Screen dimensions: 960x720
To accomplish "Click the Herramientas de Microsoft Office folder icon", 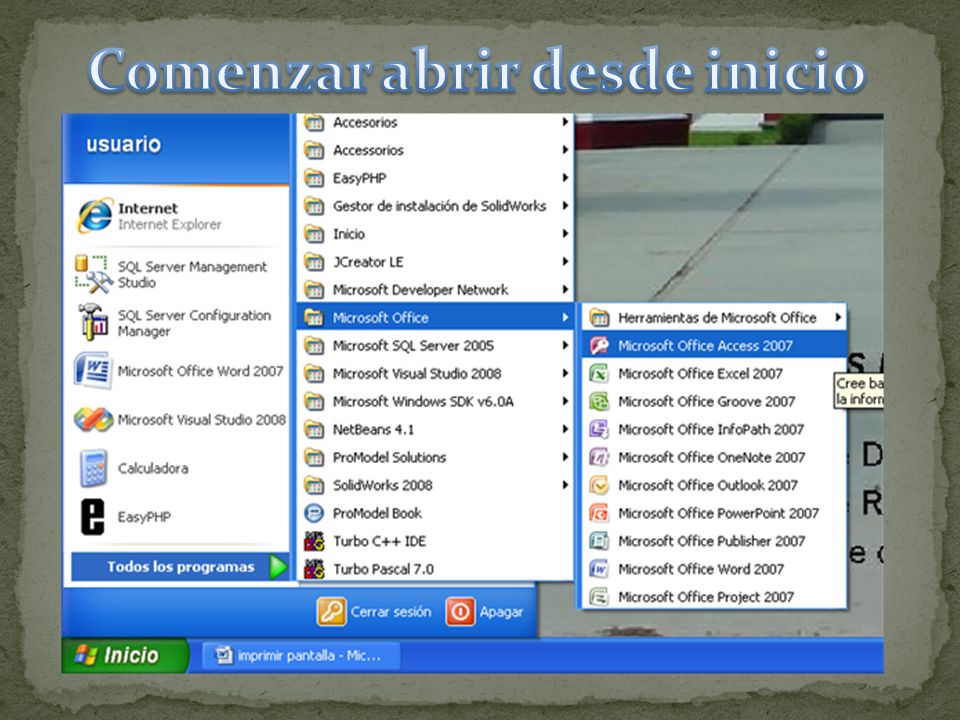I will click(x=599, y=318).
